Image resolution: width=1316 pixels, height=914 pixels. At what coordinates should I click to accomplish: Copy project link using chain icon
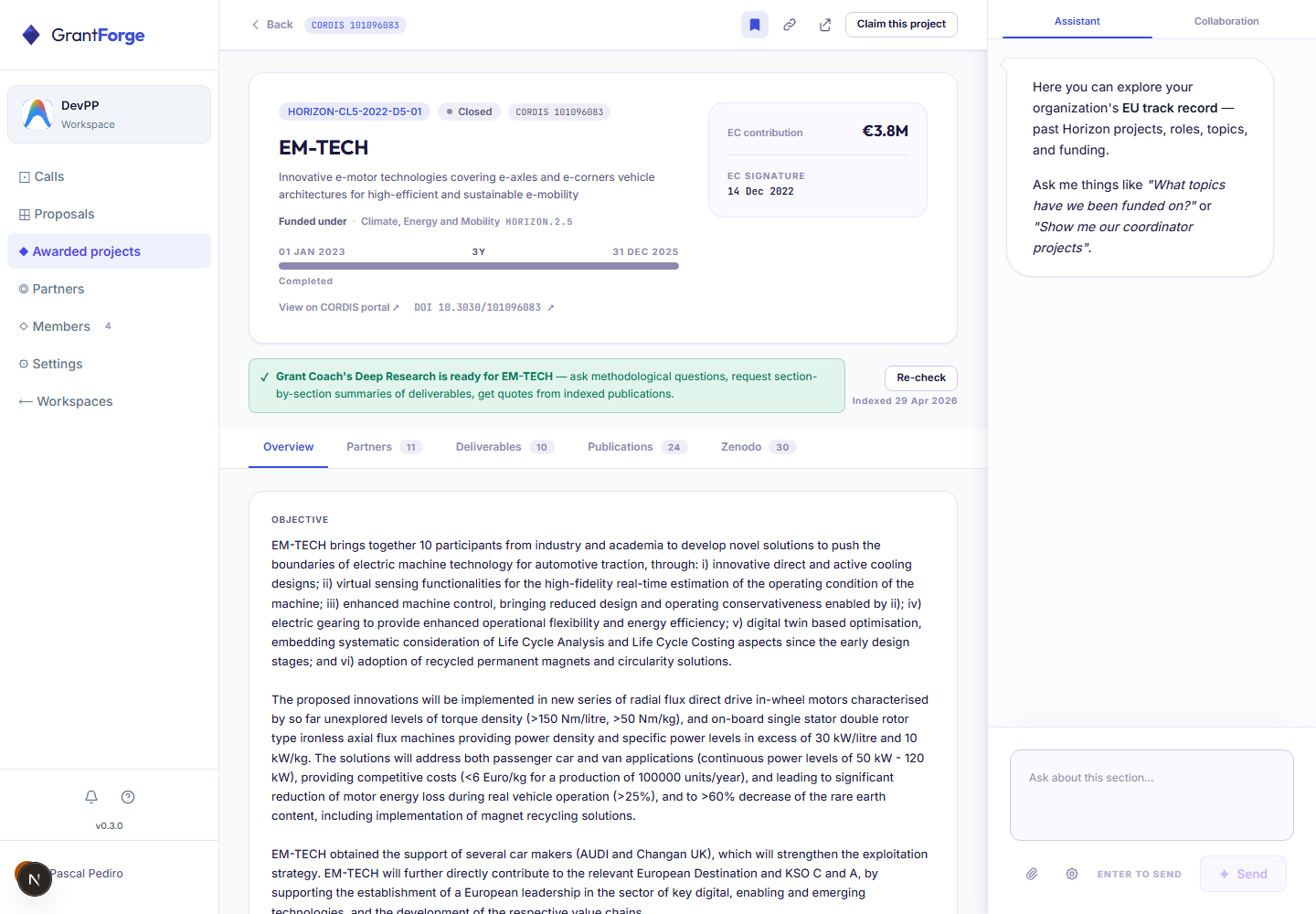pyautogui.click(x=790, y=25)
